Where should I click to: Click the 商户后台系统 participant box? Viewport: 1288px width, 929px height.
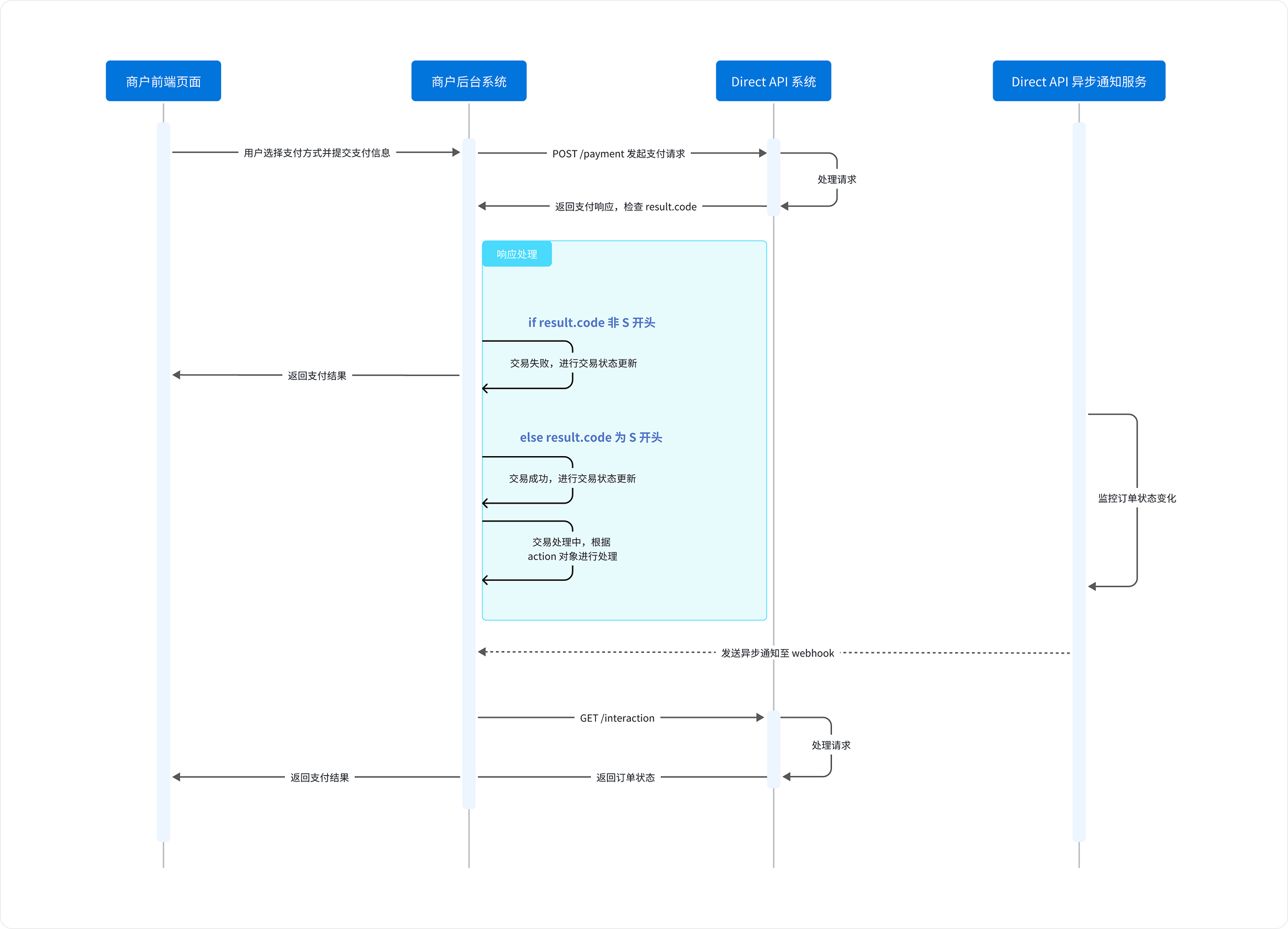pos(468,81)
